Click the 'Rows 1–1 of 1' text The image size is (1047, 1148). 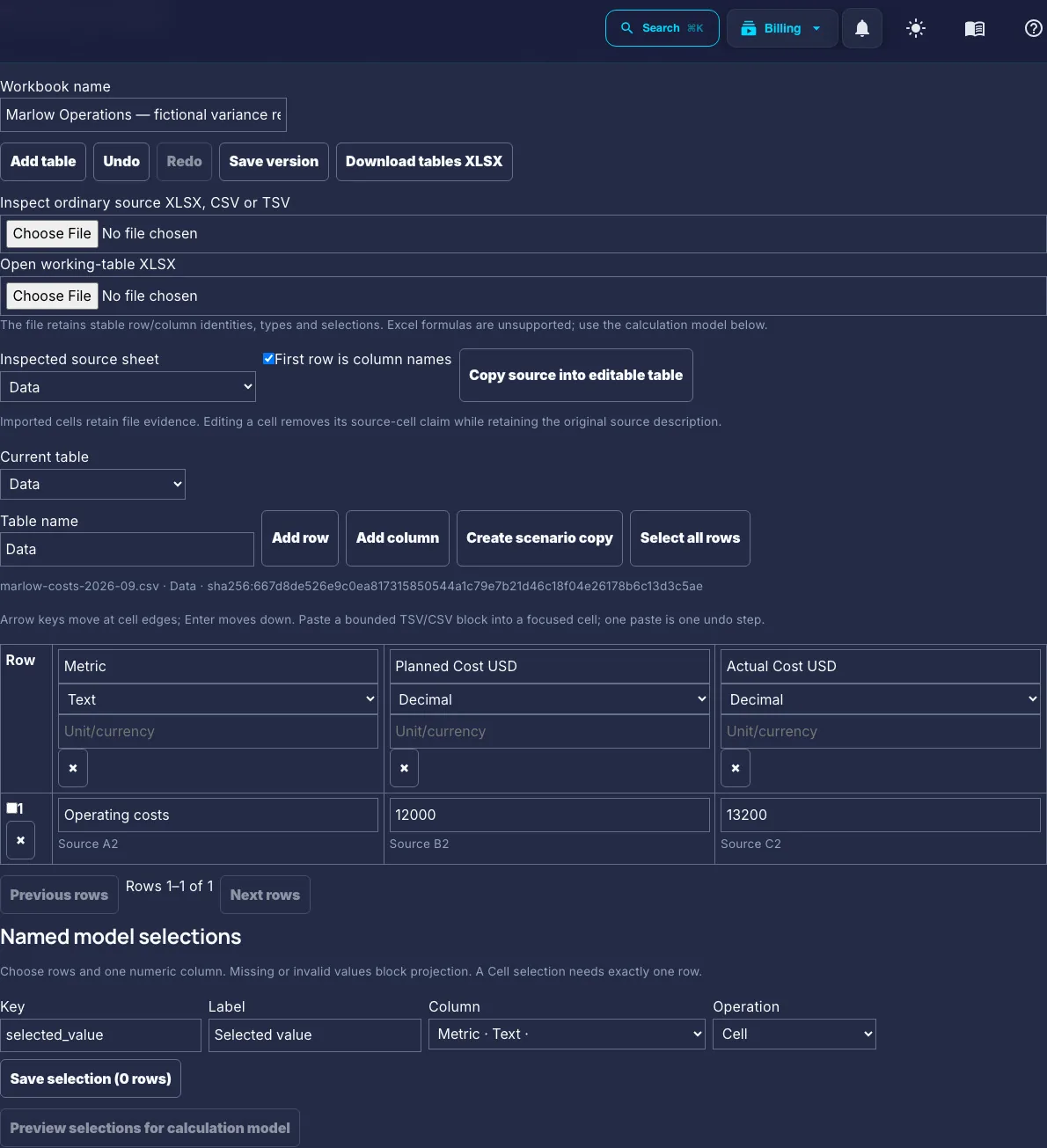169,886
